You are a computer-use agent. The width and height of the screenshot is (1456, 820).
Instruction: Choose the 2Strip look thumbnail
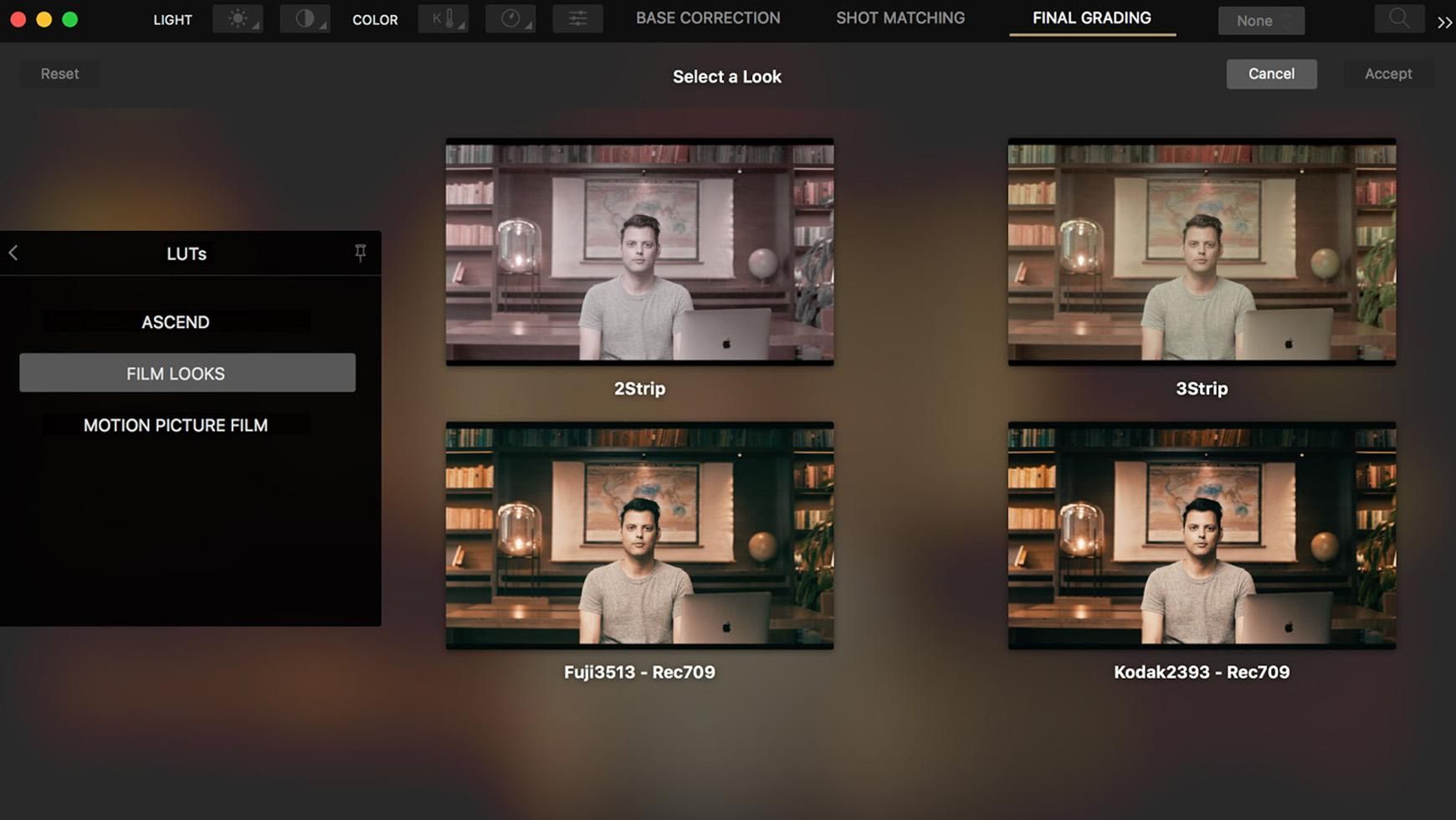pyautogui.click(x=639, y=252)
